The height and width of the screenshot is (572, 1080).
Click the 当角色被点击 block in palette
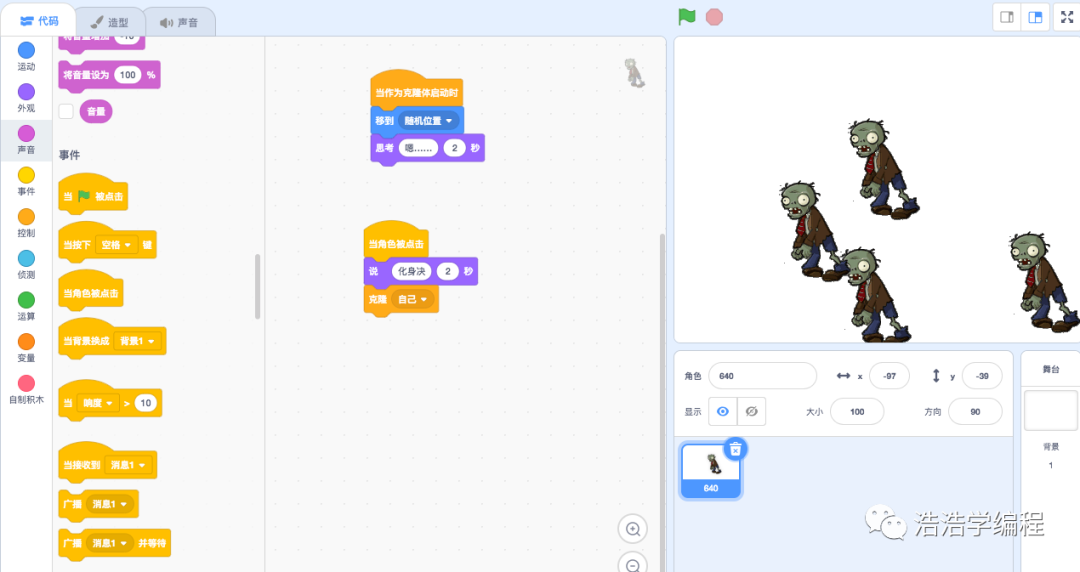point(91,291)
